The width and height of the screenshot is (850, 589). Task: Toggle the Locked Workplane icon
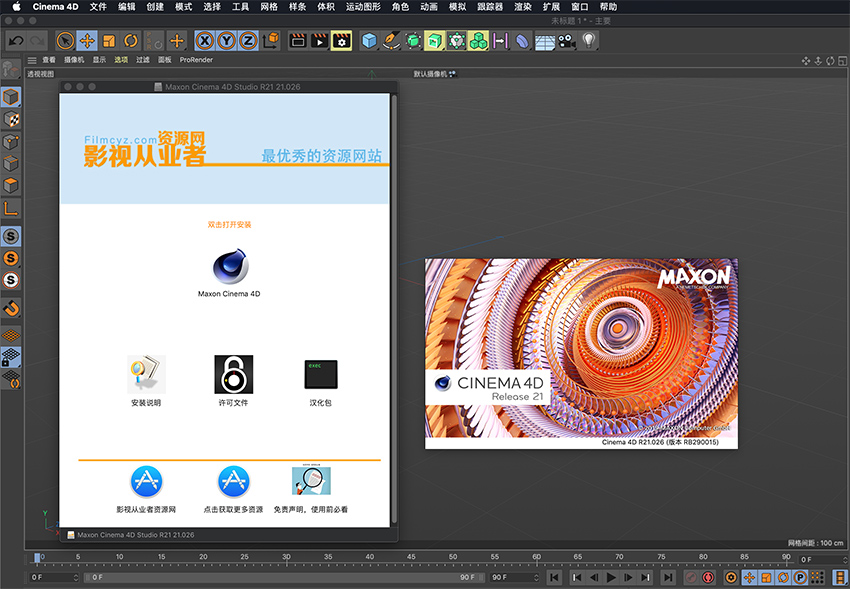point(11,357)
